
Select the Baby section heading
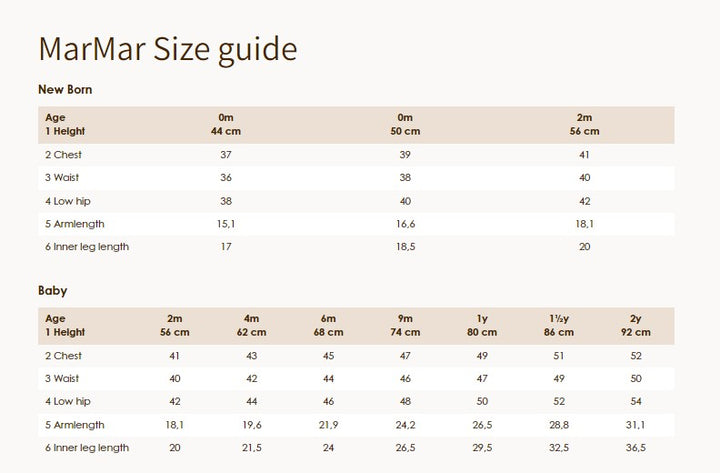52,291
